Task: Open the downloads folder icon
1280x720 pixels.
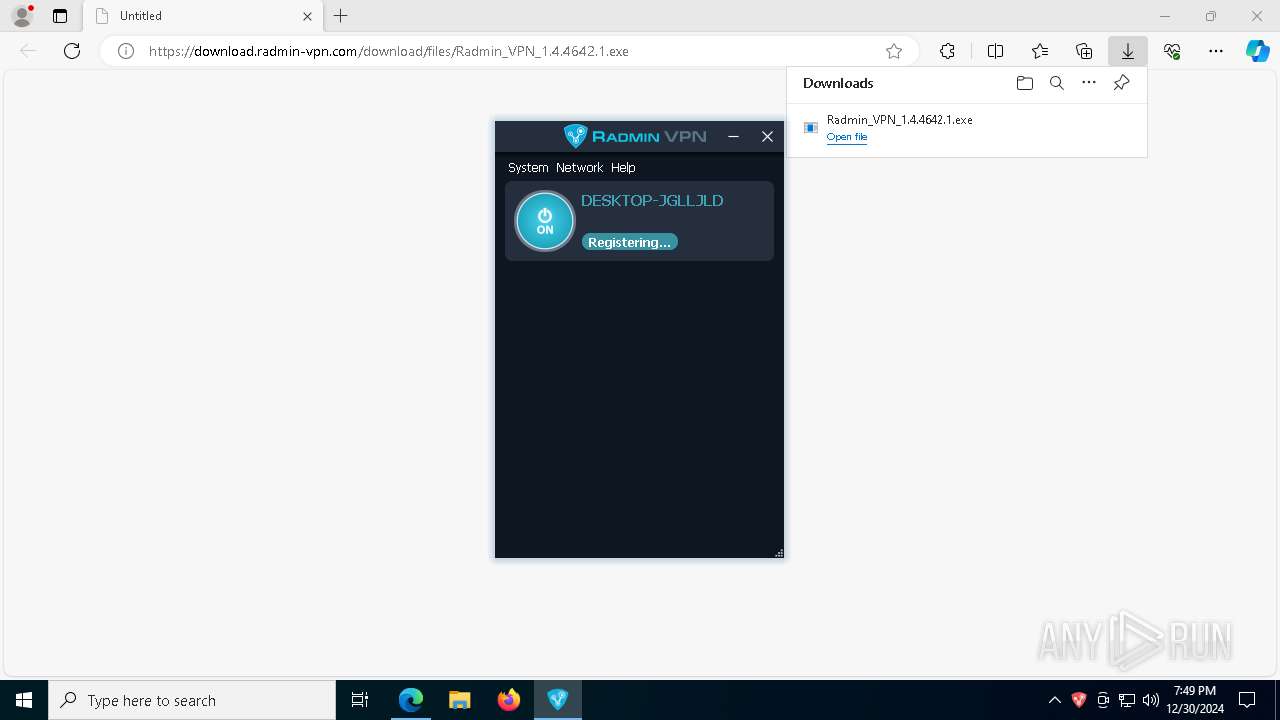Action: (x=1024, y=83)
